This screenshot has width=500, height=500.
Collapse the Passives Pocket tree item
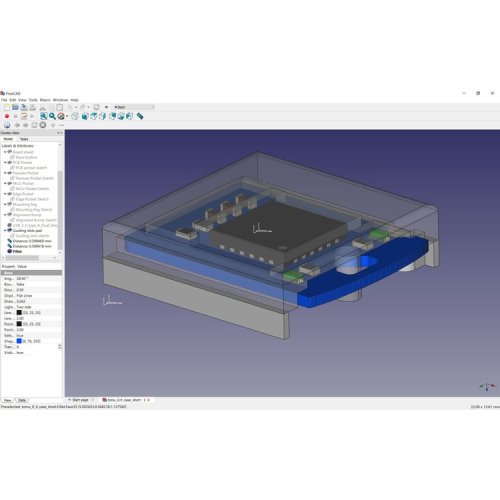5,173
